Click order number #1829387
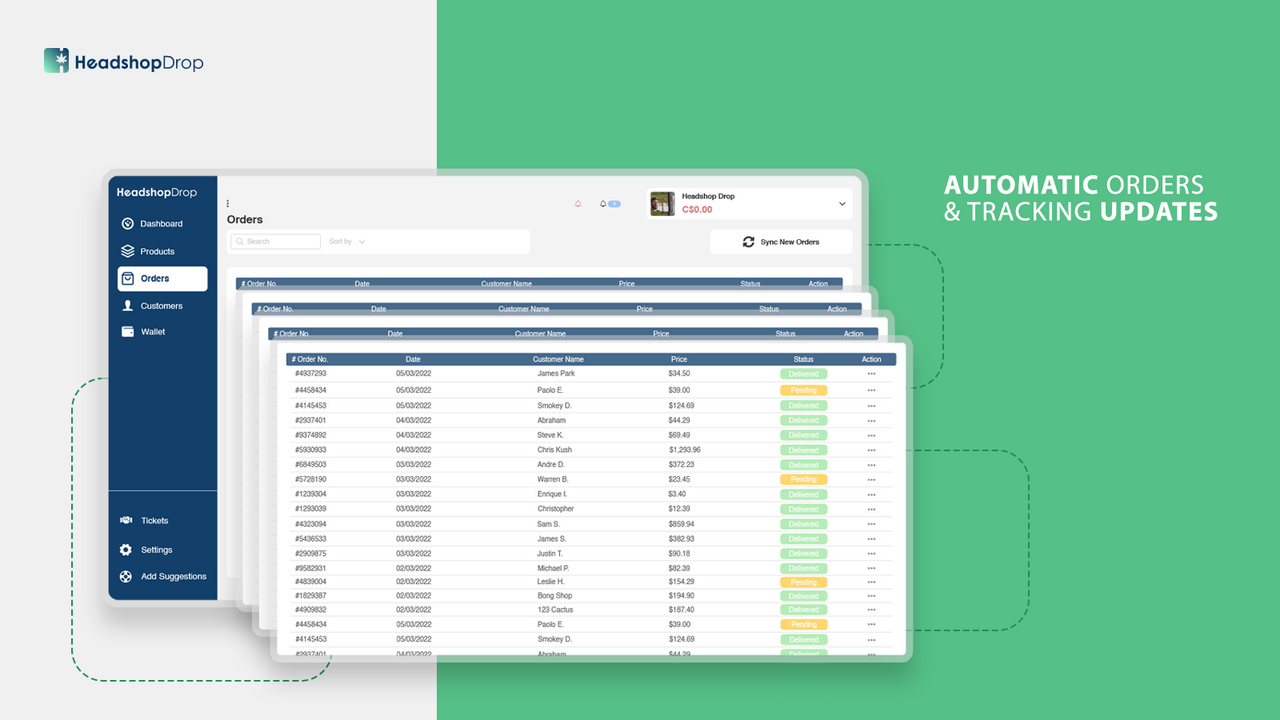 [x=310, y=596]
